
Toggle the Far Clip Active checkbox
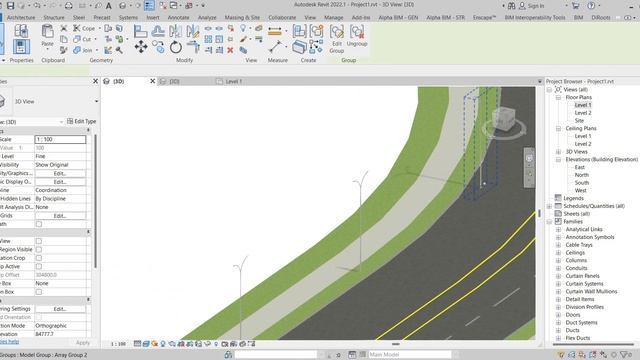click(x=39, y=267)
